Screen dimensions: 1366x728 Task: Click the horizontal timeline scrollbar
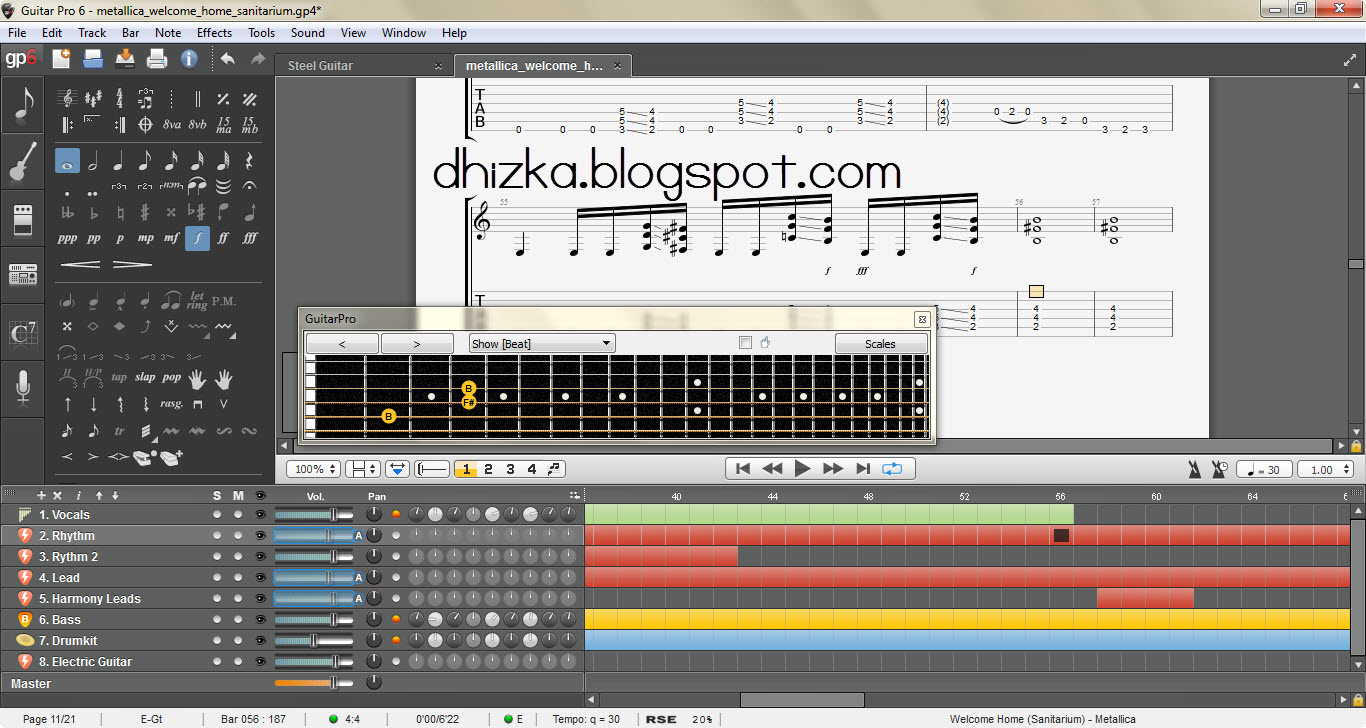coord(802,700)
